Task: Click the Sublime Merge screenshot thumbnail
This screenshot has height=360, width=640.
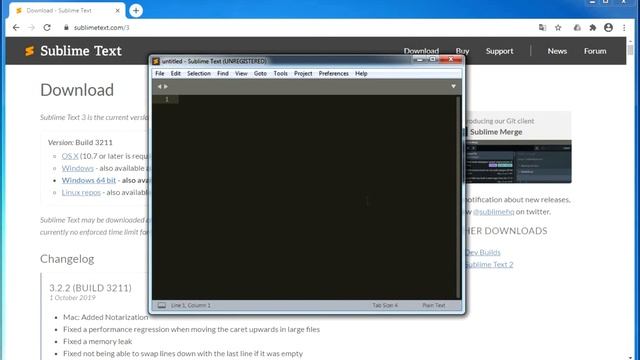Action: [518, 162]
